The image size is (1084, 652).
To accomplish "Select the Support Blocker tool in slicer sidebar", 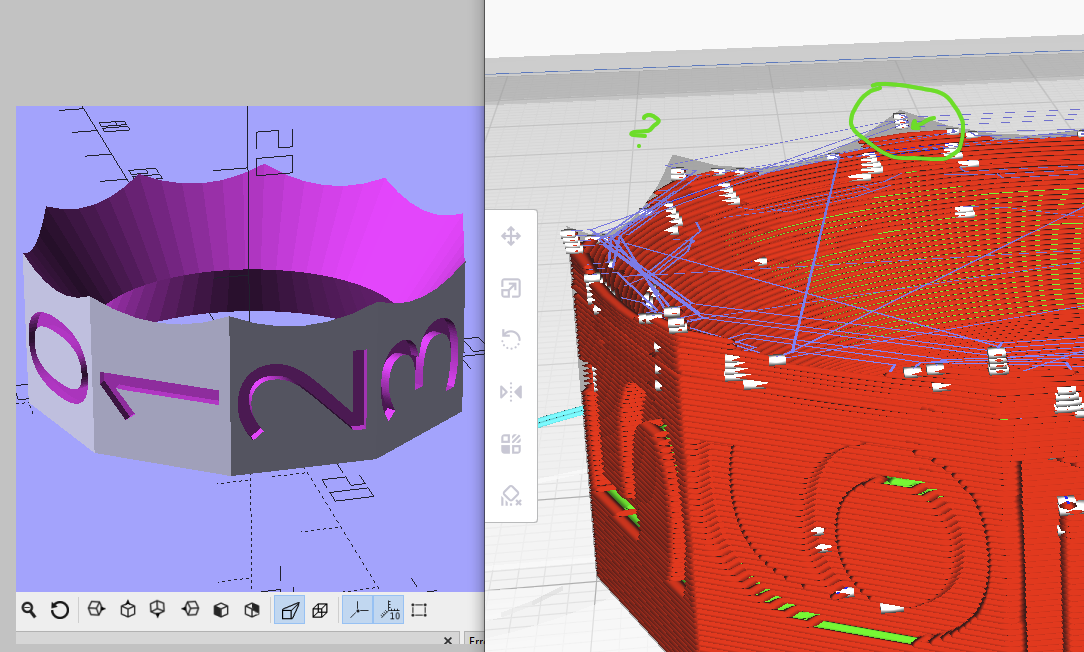I will [511, 496].
